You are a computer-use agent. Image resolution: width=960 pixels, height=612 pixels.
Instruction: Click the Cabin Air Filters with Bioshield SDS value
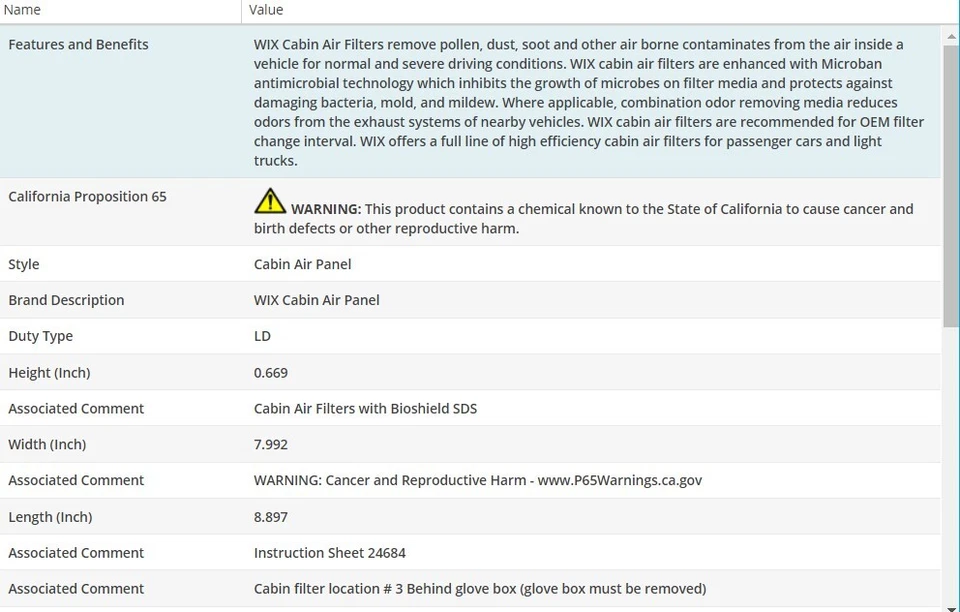click(x=365, y=409)
